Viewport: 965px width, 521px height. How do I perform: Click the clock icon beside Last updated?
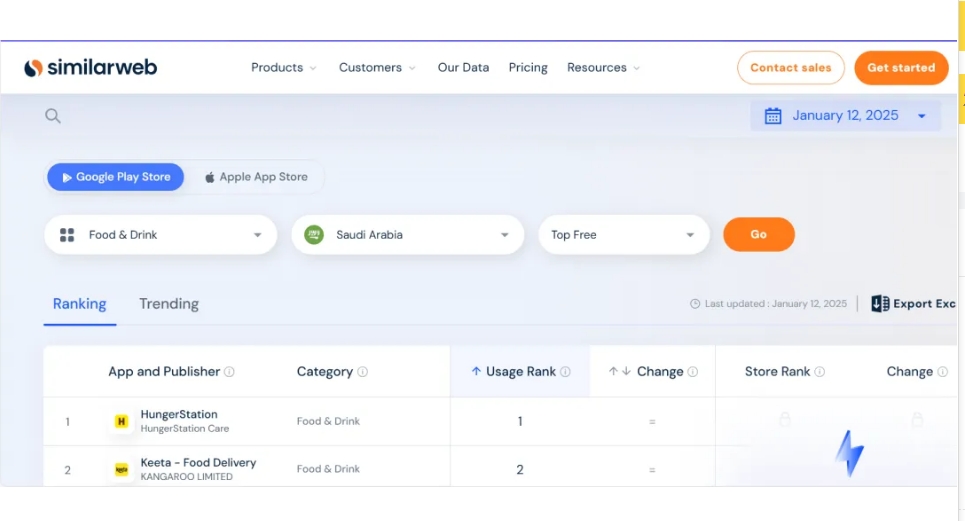click(695, 303)
